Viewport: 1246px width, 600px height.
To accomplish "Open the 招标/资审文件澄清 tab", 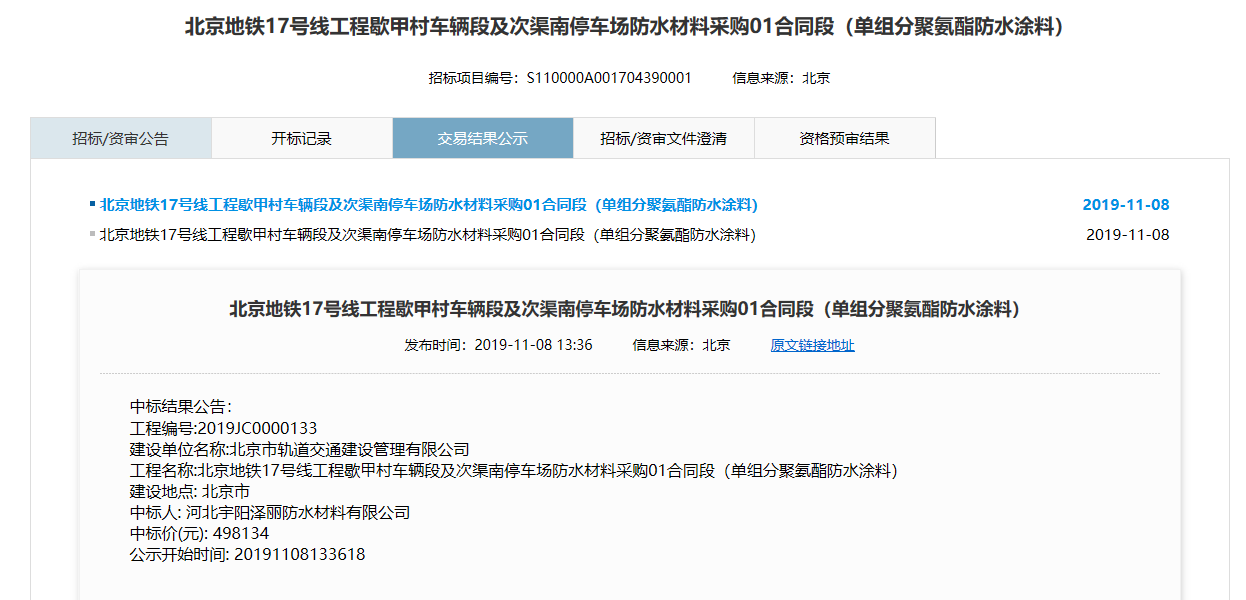I will coord(663,139).
